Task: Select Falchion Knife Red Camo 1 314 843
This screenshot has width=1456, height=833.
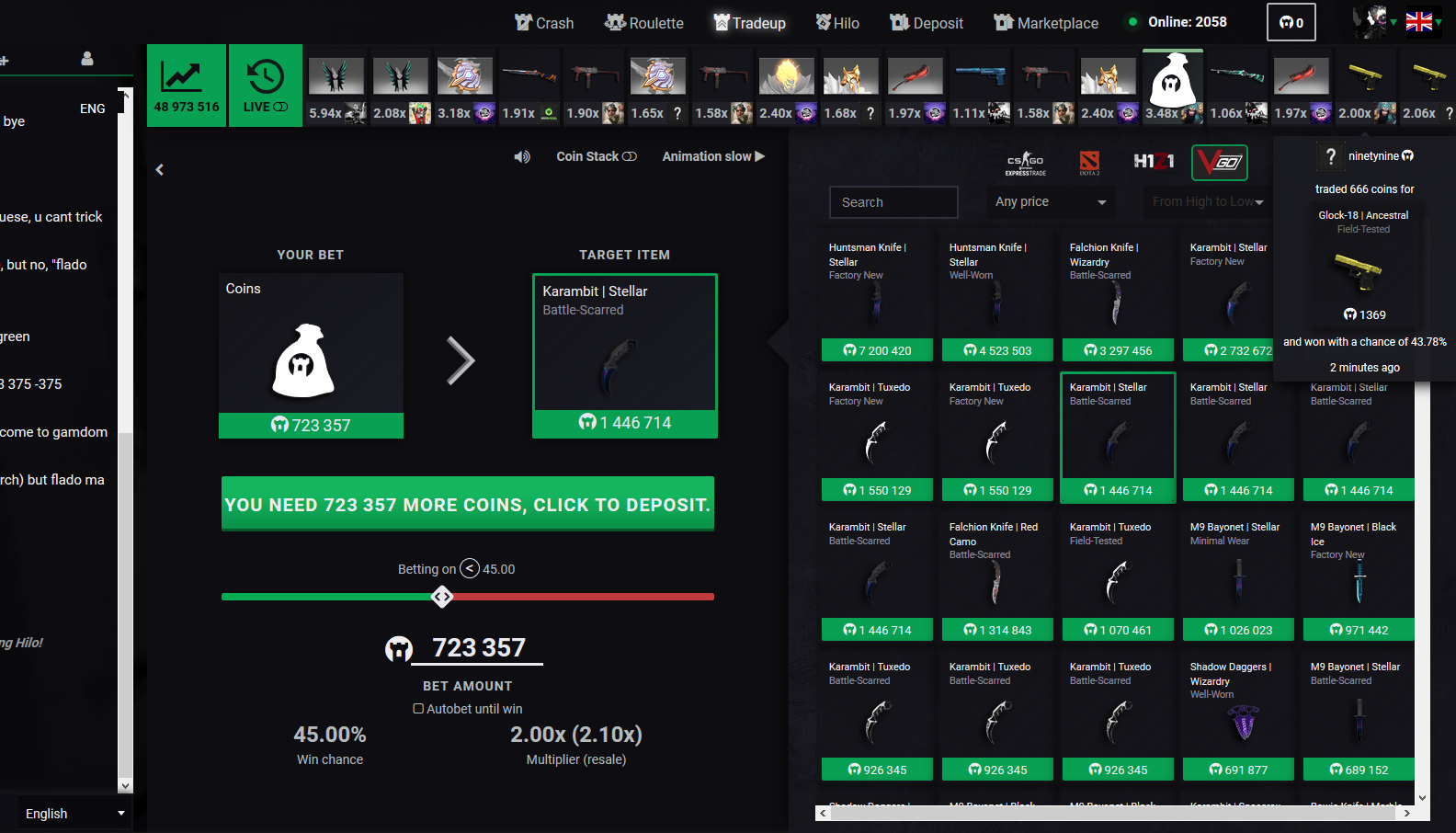Action: pyautogui.click(x=998, y=579)
